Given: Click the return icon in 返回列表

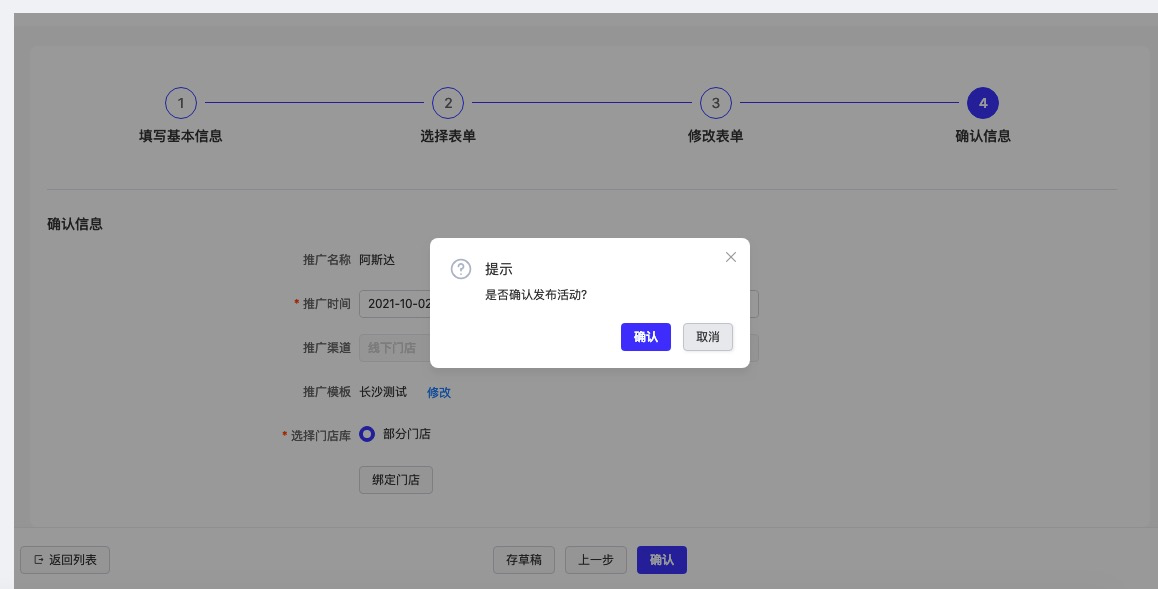Looking at the screenshot, I should (x=38, y=560).
